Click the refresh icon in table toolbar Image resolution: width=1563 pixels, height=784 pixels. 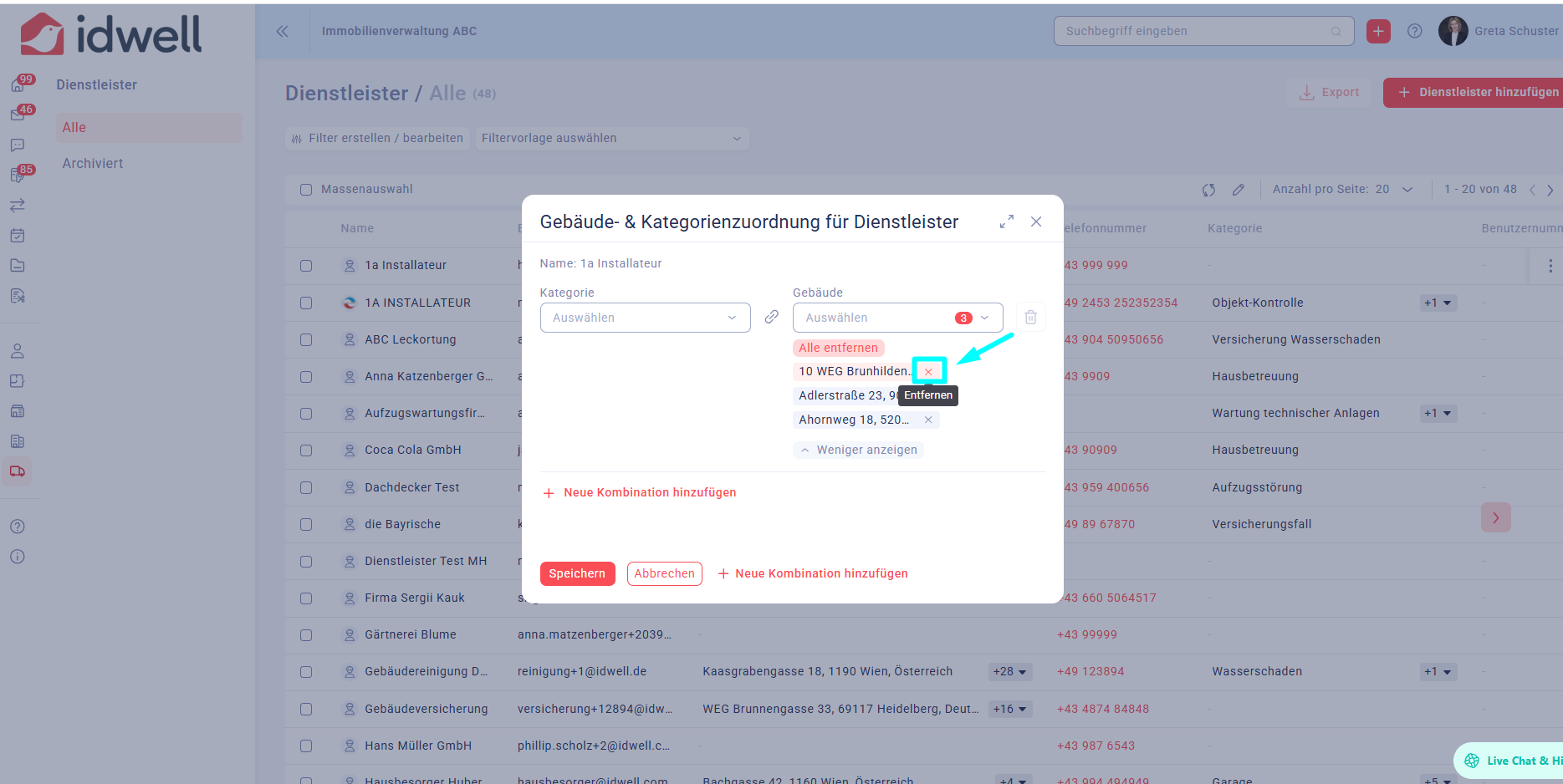tap(1208, 190)
